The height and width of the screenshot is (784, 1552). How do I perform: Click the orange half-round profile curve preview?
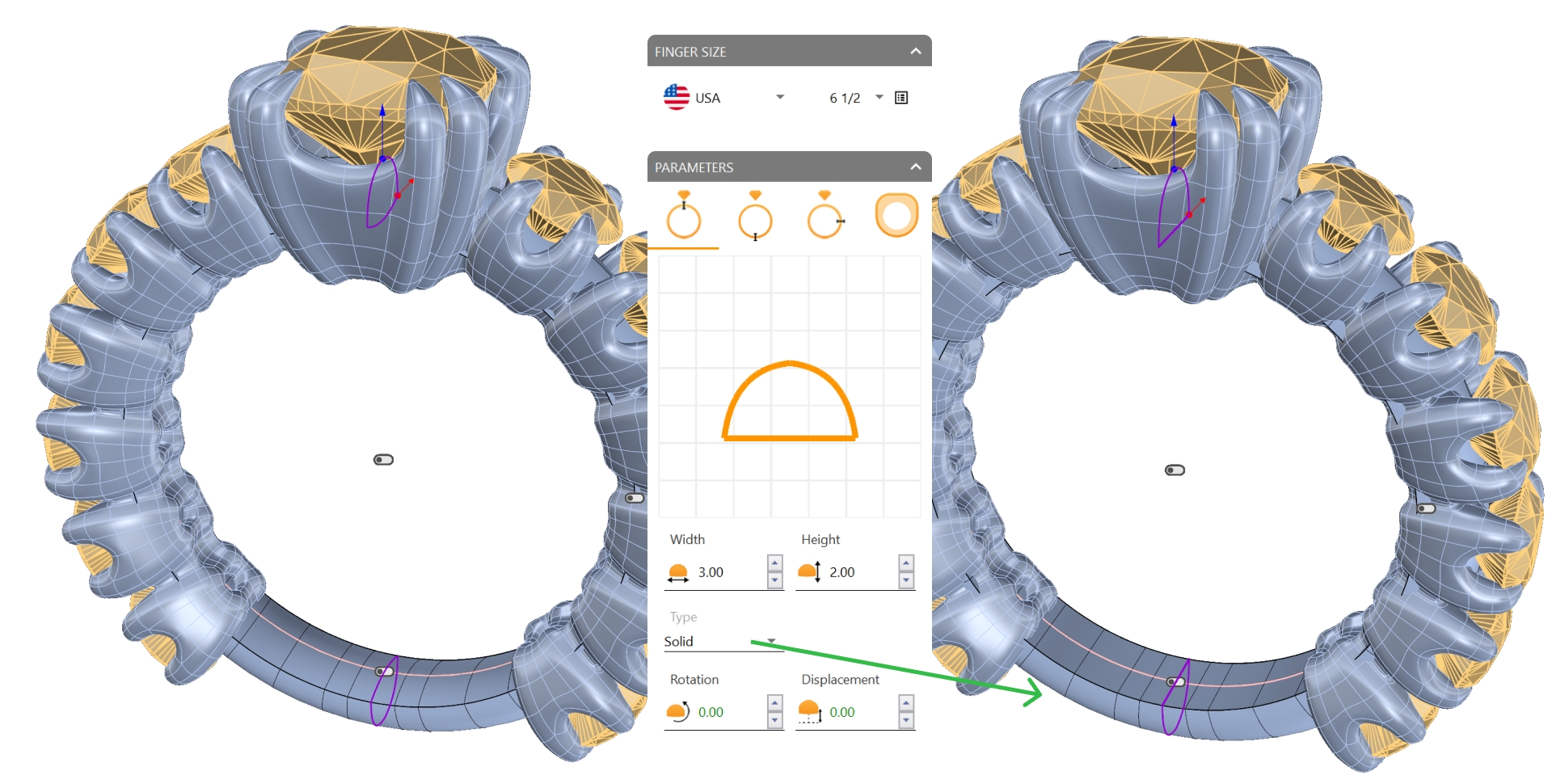(790, 365)
